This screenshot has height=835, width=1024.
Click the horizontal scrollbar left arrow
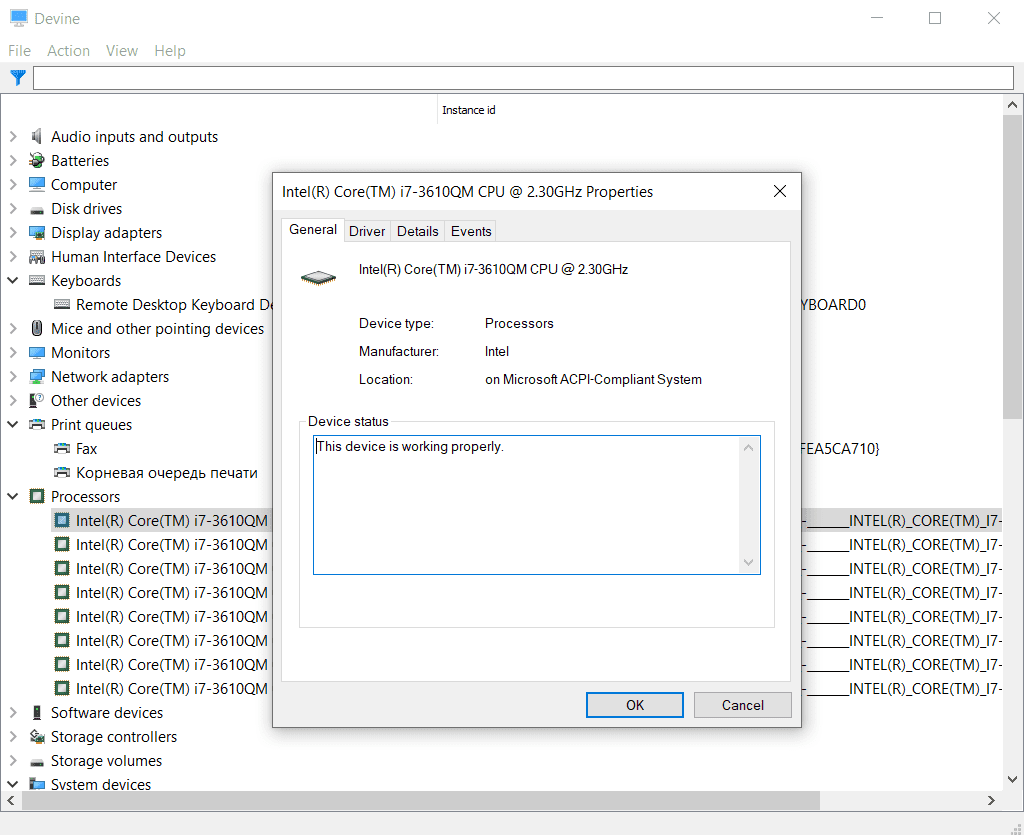10,800
